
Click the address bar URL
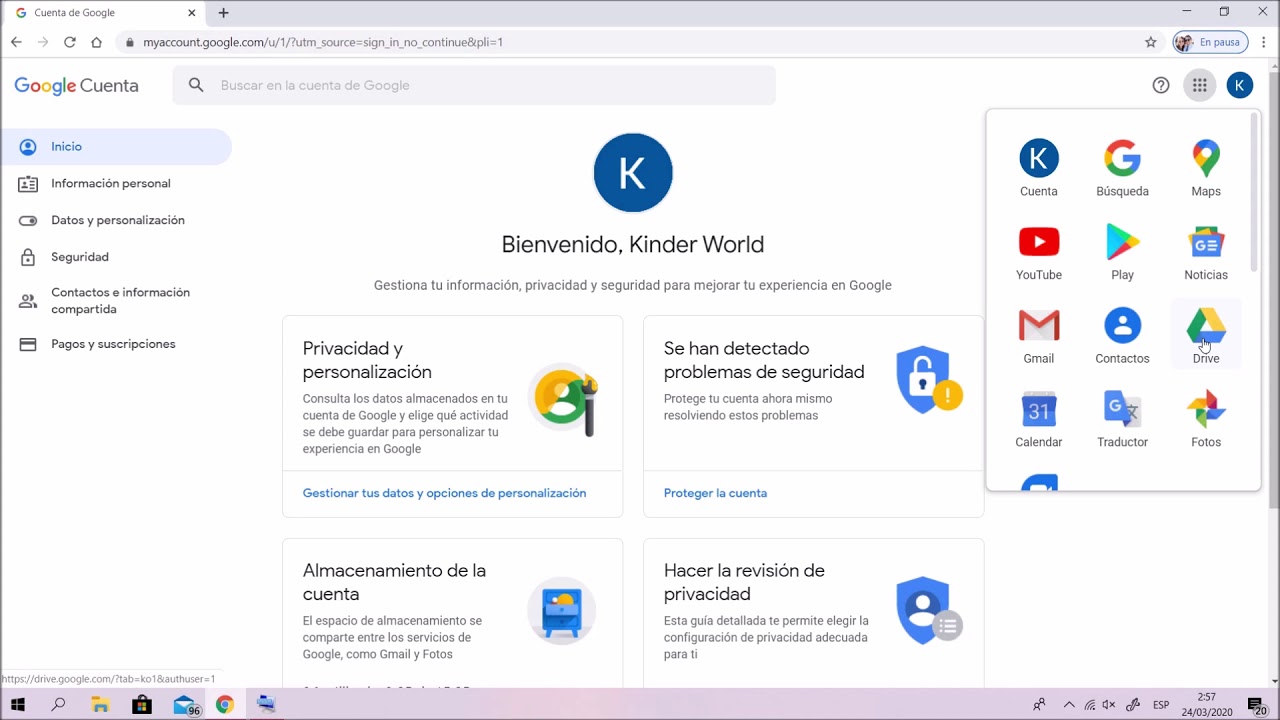(x=323, y=42)
